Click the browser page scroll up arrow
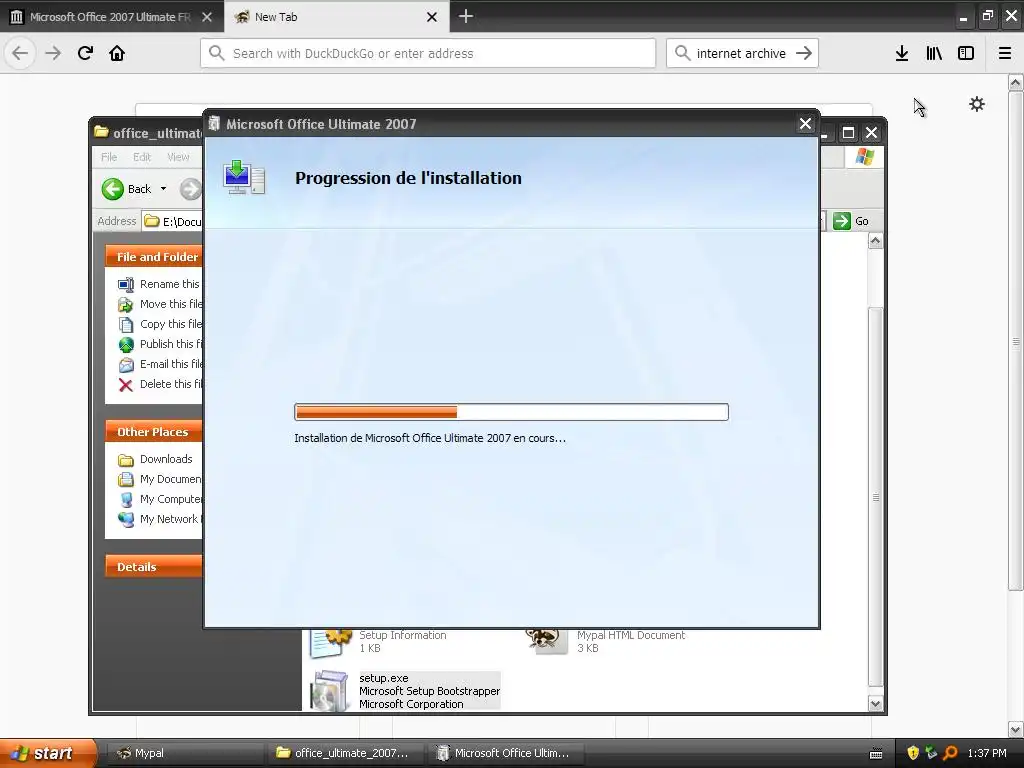Screen dimensions: 1024x768 coord(1016,82)
